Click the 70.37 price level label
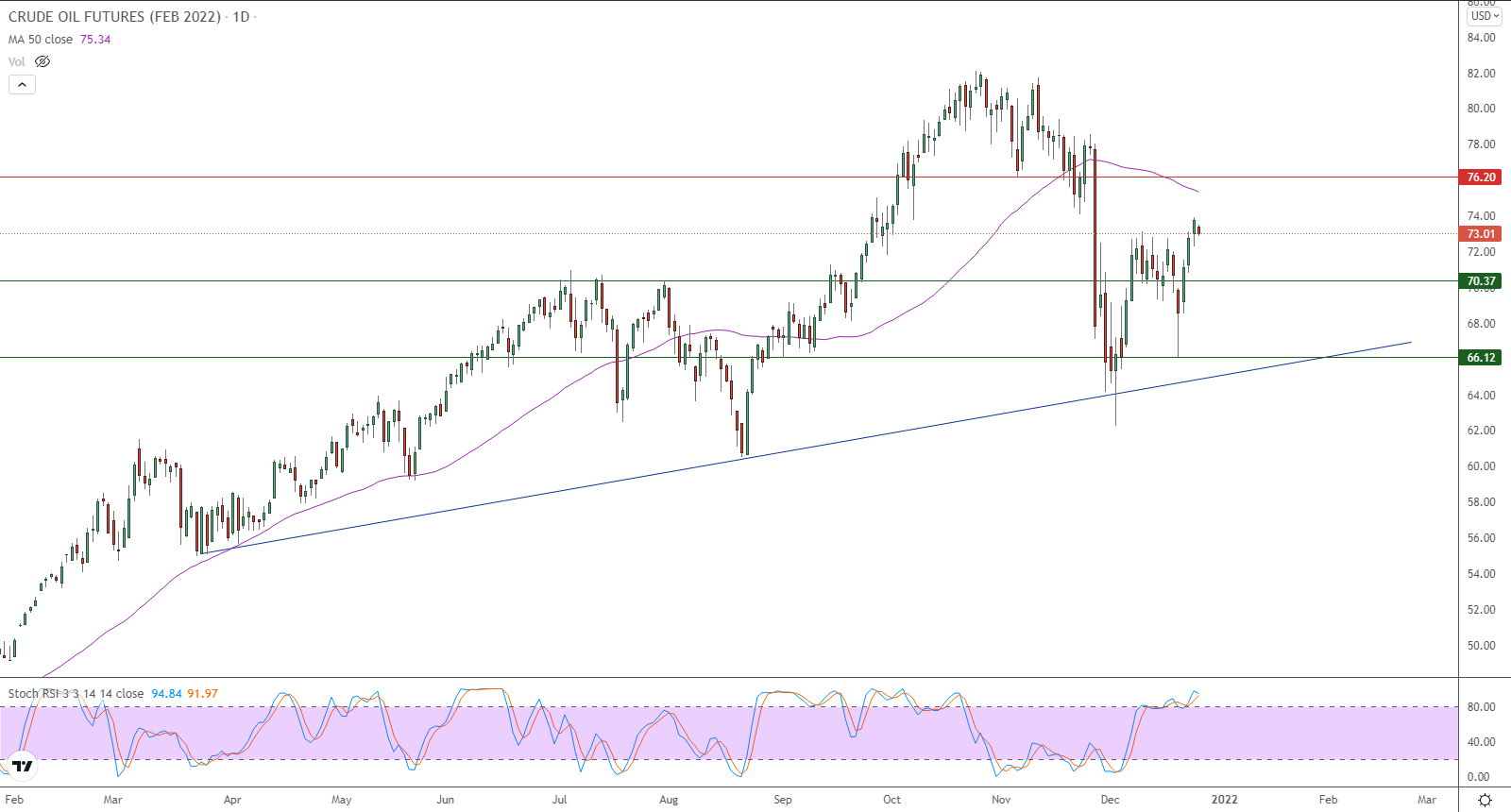The image size is (1511, 812). pos(1481,281)
